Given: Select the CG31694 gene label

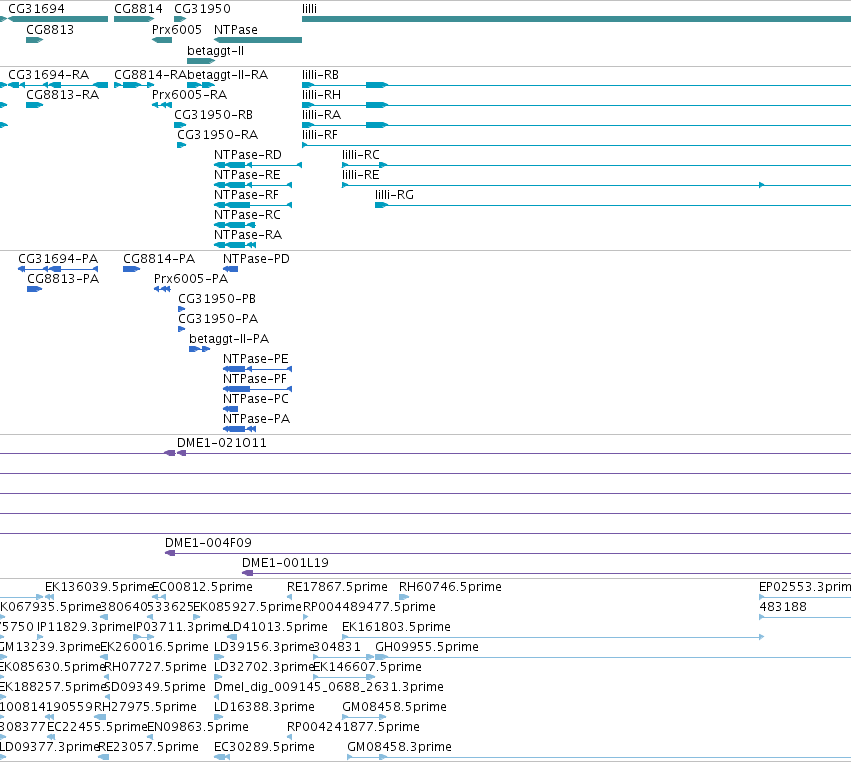Looking at the screenshot, I should (x=36, y=9).
